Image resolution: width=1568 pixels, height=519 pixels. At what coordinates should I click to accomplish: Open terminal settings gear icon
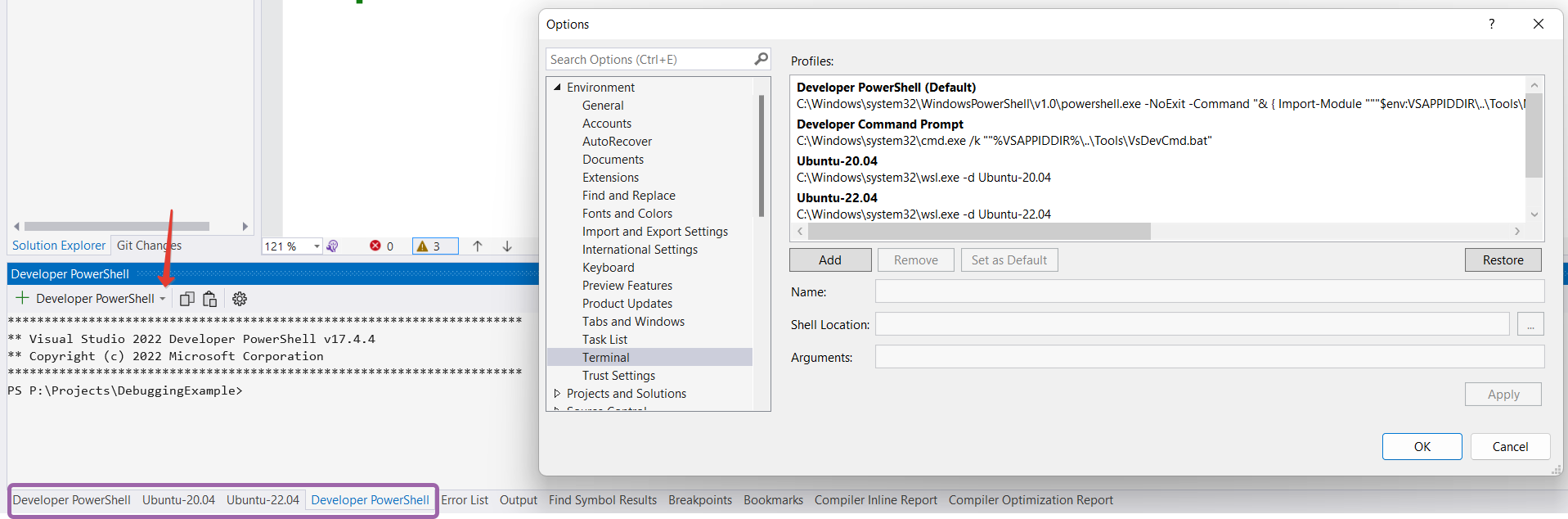tap(240, 299)
